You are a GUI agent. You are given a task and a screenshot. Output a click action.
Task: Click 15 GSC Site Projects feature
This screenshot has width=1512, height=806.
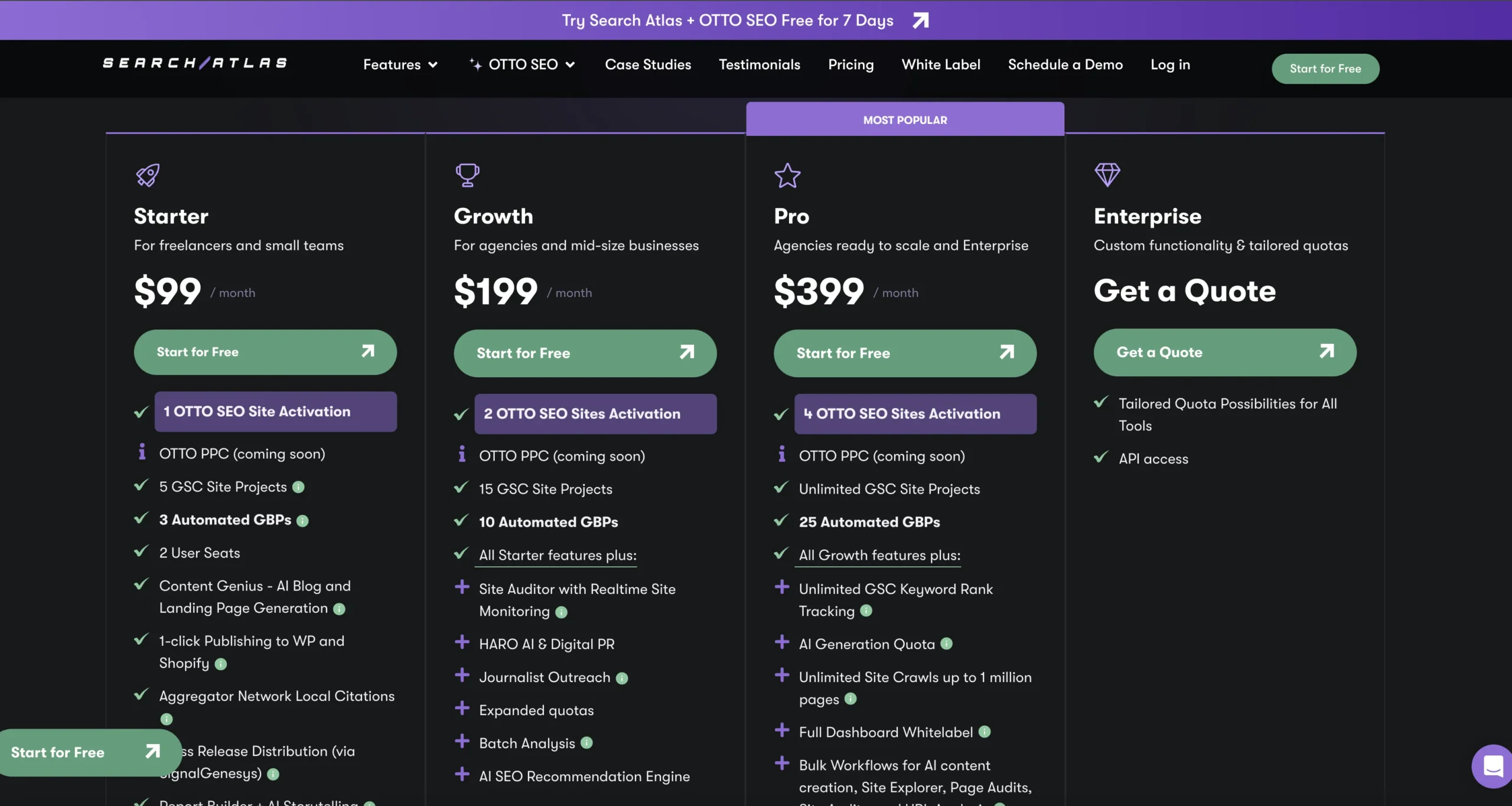point(546,489)
